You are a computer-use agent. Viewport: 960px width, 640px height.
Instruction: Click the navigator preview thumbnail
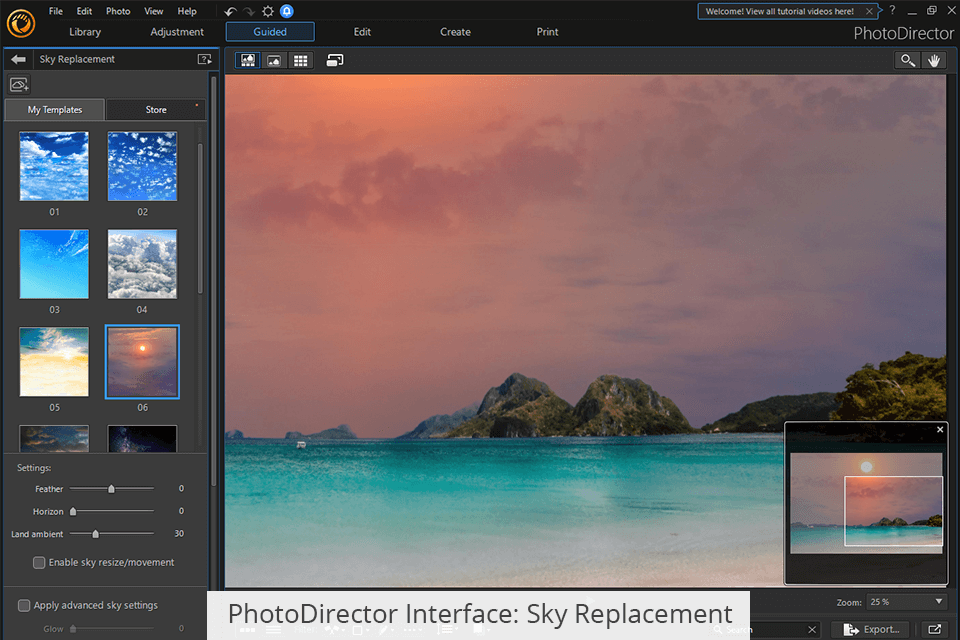866,503
